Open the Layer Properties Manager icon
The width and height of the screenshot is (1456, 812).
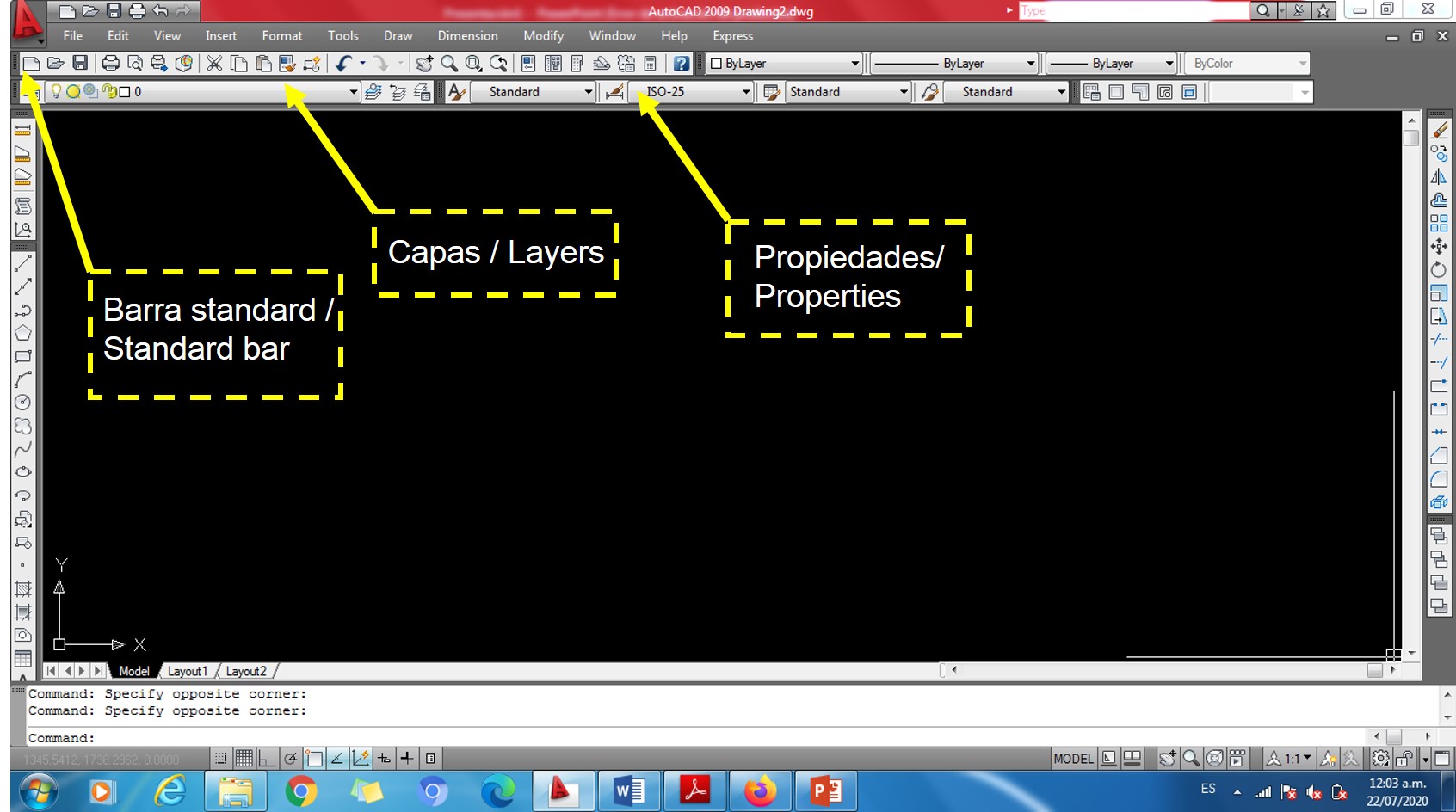[x=31, y=92]
